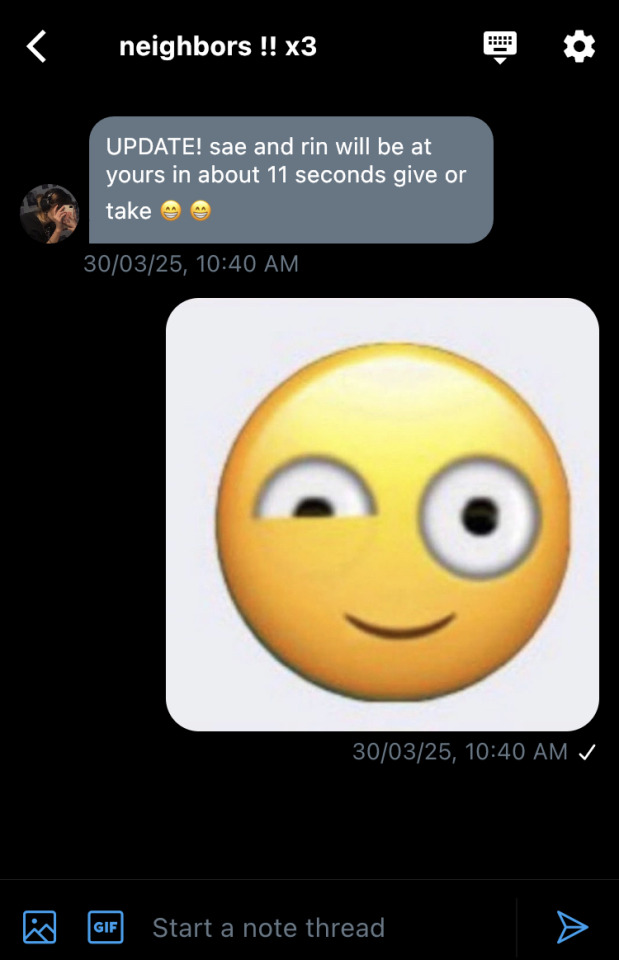Click the half-closed eye of the emoji picture

pyautogui.click(x=317, y=505)
